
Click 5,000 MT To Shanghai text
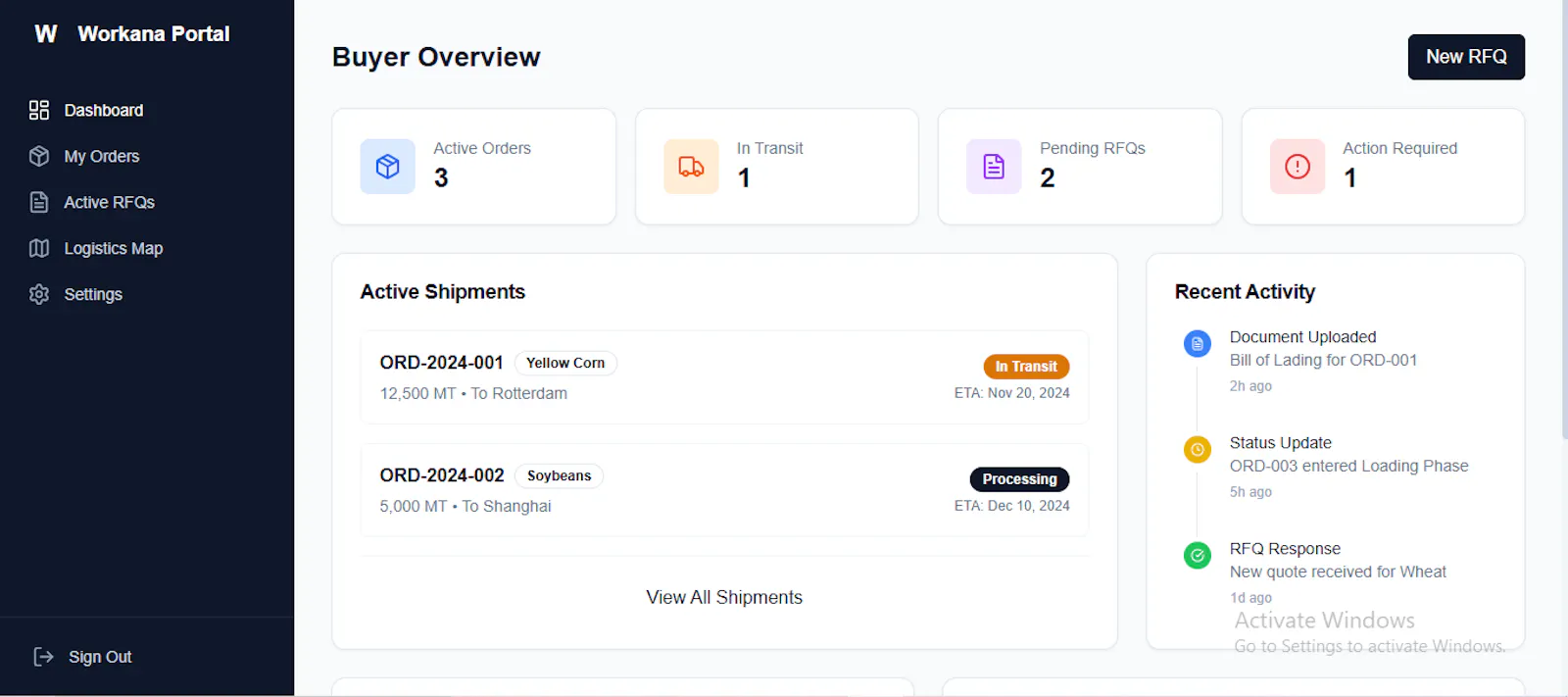click(x=465, y=506)
